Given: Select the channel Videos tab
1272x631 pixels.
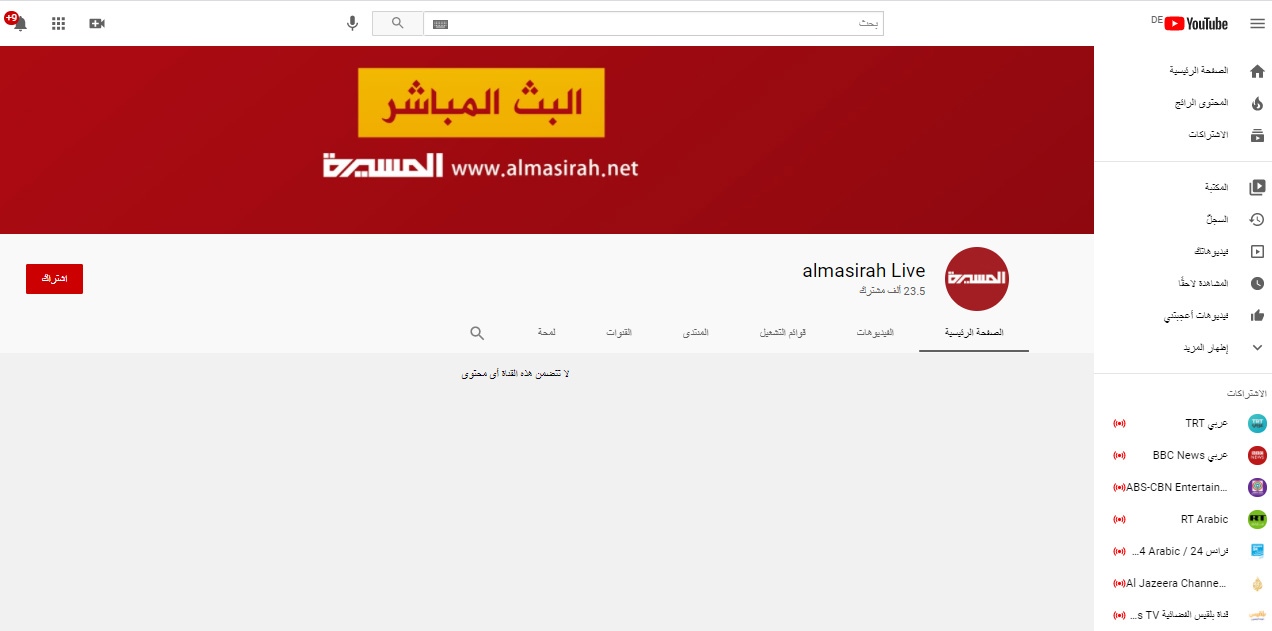Looking at the screenshot, I should point(875,332).
